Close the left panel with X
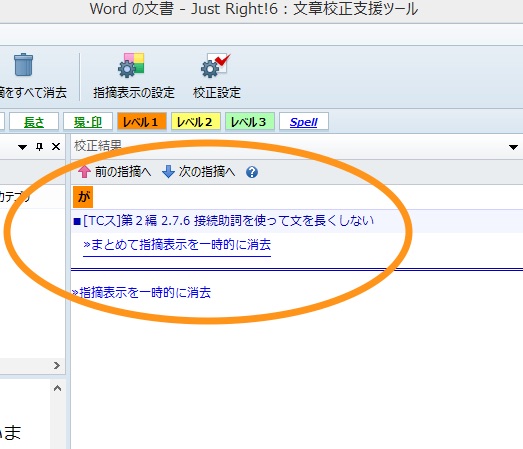The height and width of the screenshot is (449, 523). pyautogui.click(x=56, y=146)
